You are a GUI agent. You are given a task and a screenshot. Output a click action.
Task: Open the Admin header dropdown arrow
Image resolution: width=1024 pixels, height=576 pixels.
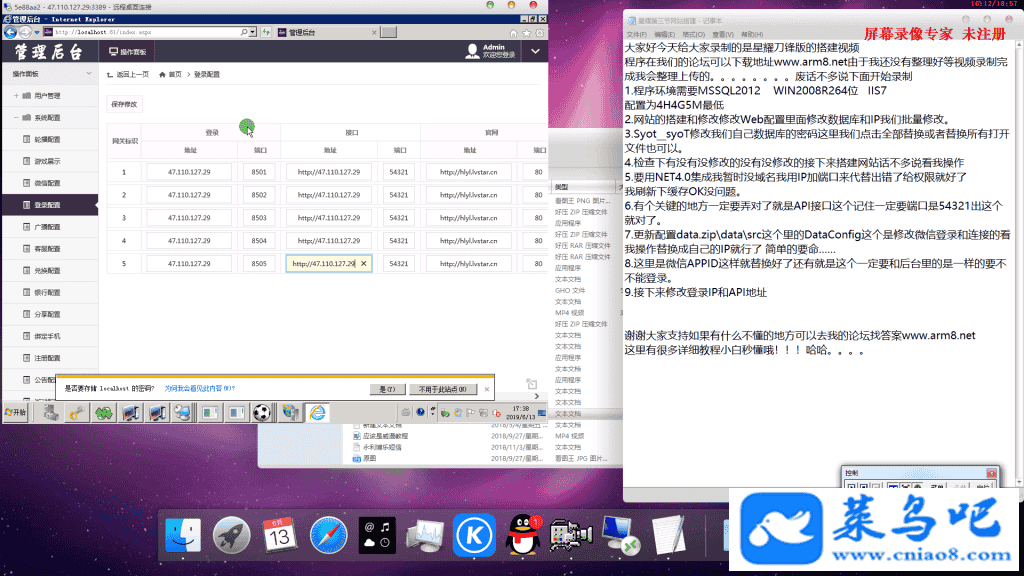click(536, 51)
